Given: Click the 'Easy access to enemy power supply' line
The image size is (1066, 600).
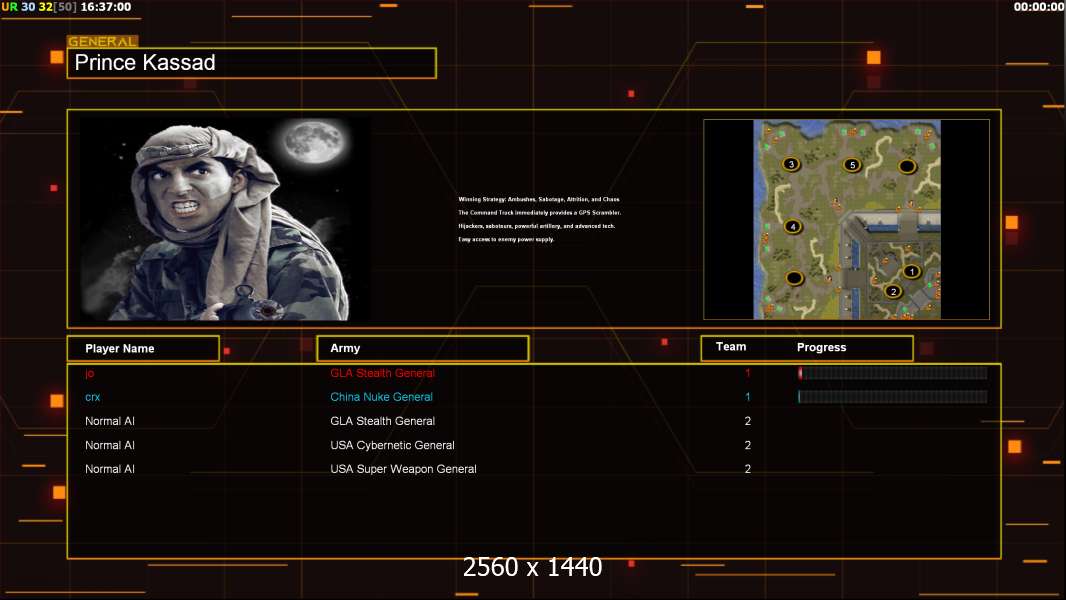Looking at the screenshot, I should [506, 239].
